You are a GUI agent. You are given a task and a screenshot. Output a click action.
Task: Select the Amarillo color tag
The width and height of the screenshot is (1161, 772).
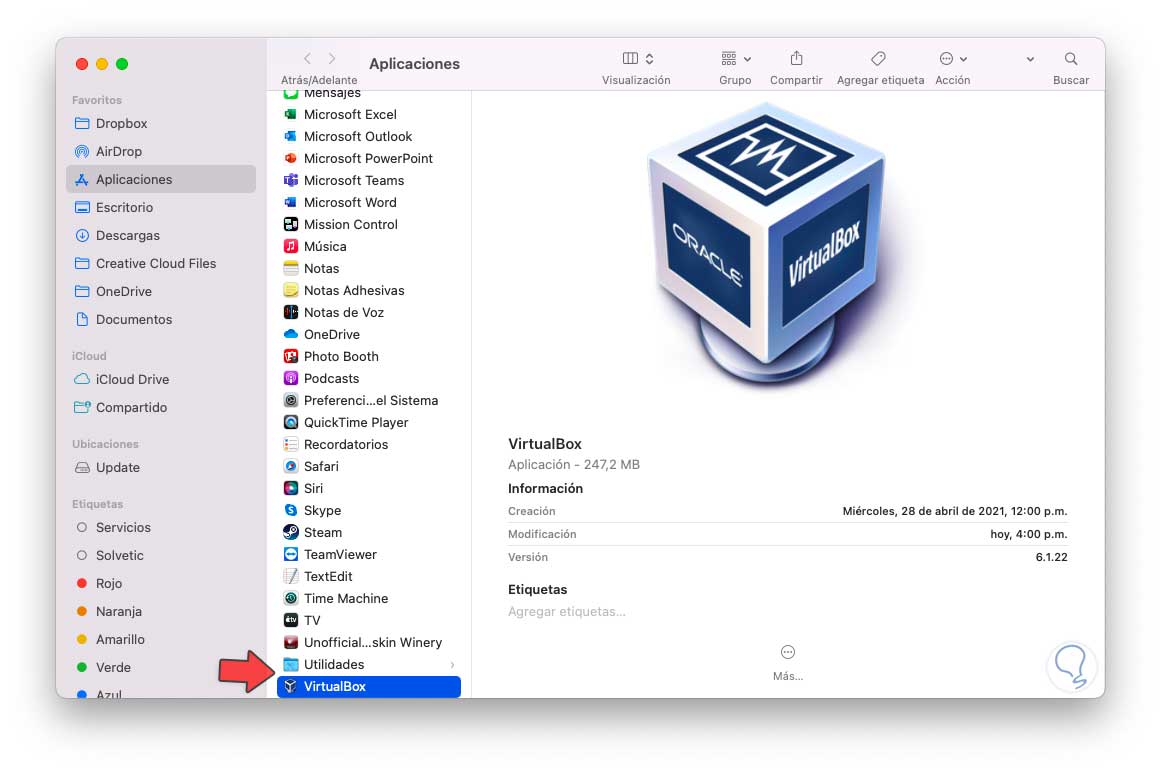click(x=161, y=640)
